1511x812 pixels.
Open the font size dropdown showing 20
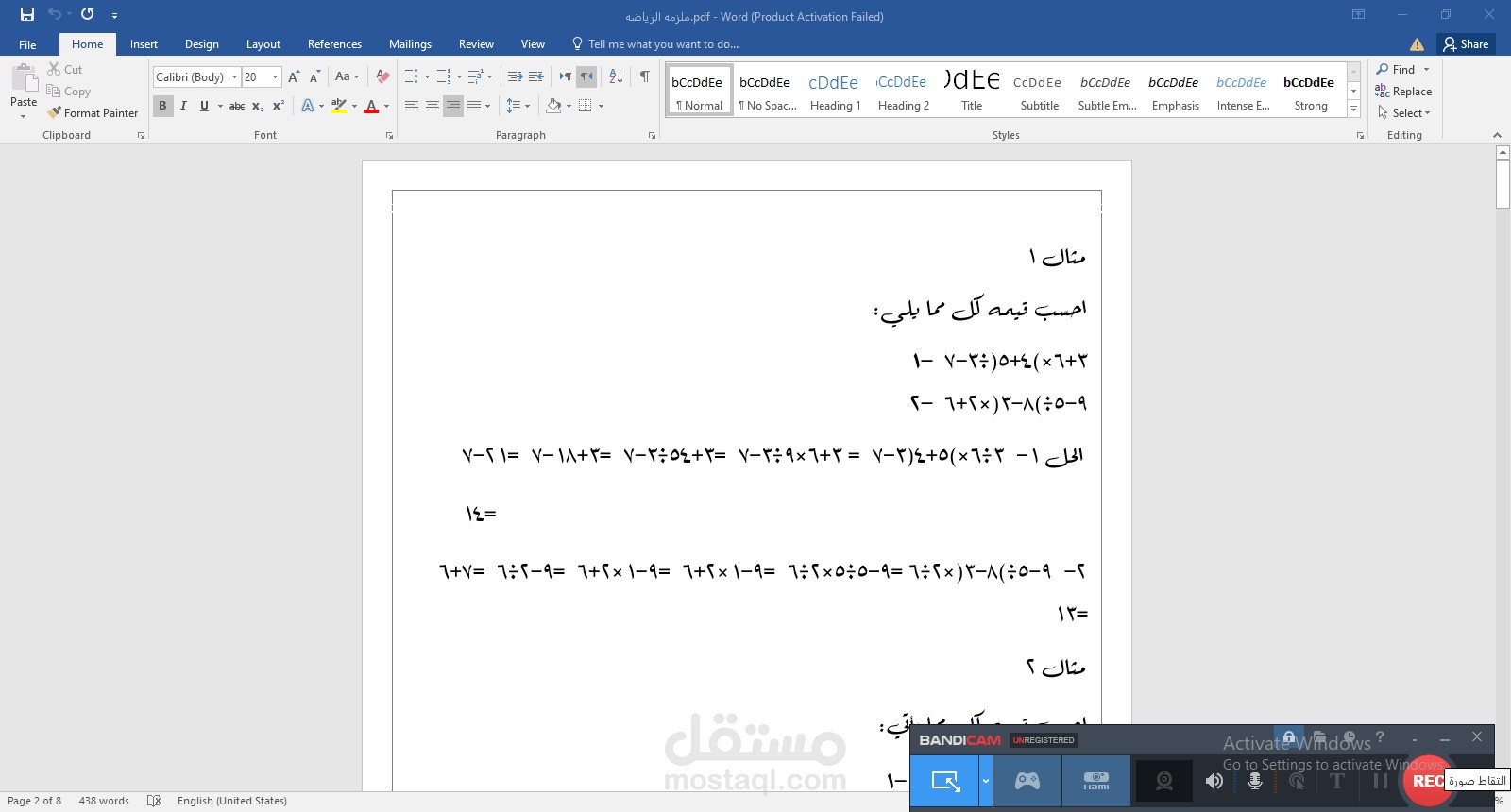coord(275,77)
